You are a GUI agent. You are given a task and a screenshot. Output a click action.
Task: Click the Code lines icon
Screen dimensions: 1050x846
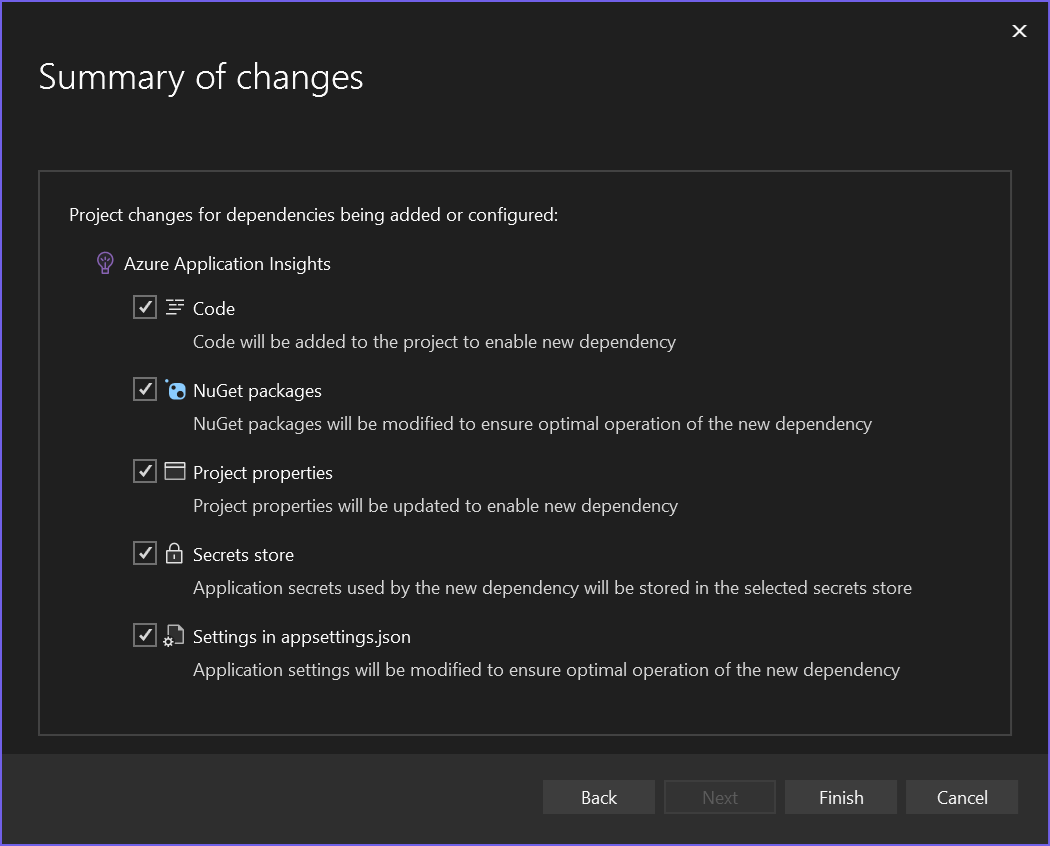click(175, 307)
